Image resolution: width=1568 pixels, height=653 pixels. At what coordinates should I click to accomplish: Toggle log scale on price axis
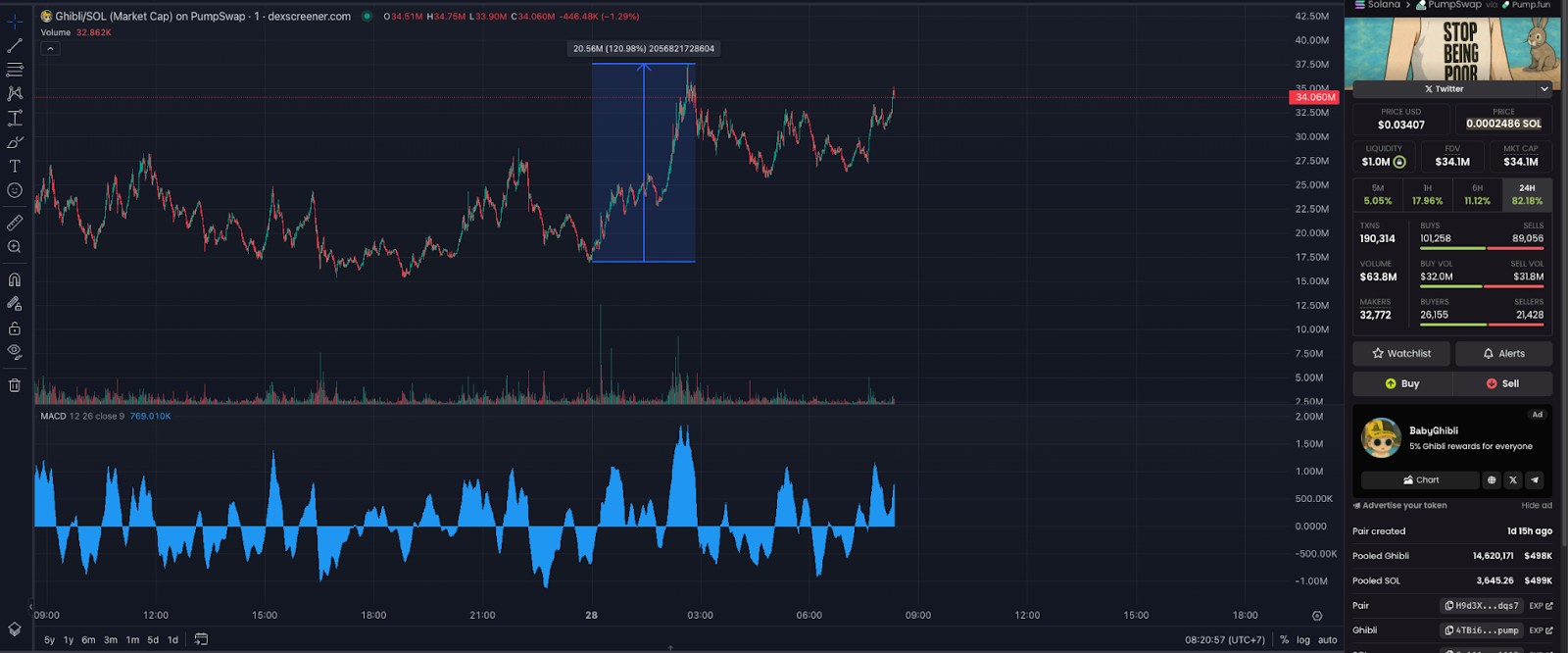[x=1302, y=640]
